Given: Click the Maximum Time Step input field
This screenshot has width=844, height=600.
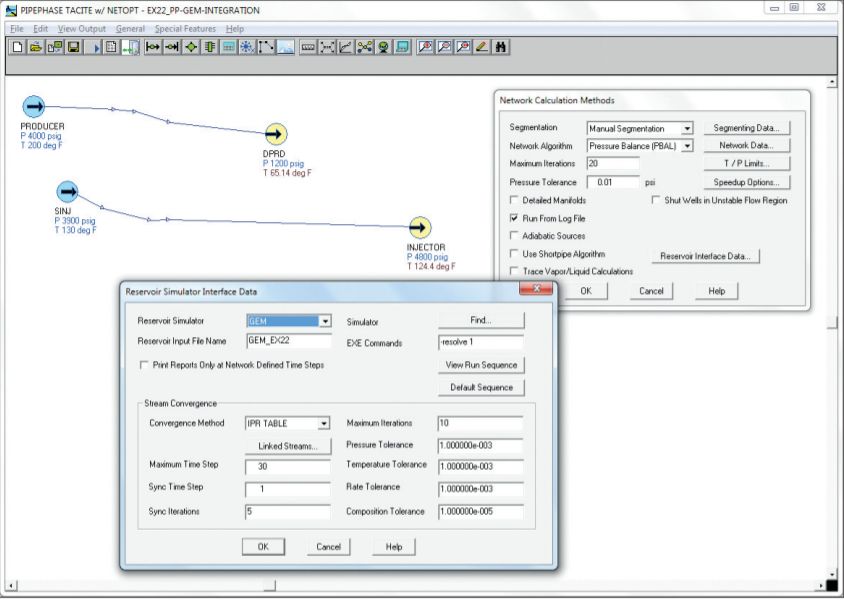Looking at the screenshot, I should pyautogui.click(x=287, y=467).
